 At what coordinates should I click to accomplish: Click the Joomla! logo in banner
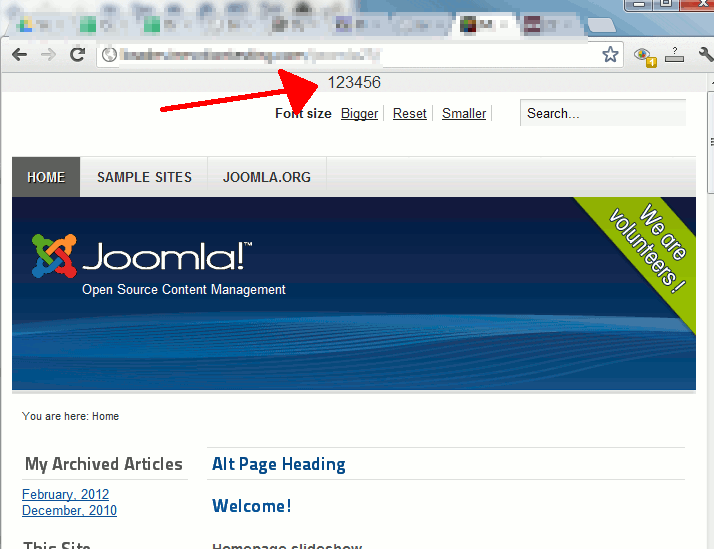coord(142,256)
